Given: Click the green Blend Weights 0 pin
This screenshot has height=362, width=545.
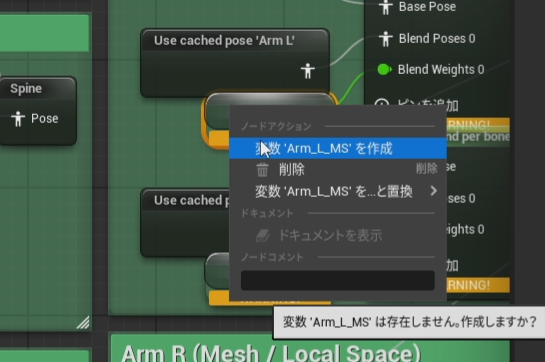Looking at the screenshot, I should click(x=384, y=70).
